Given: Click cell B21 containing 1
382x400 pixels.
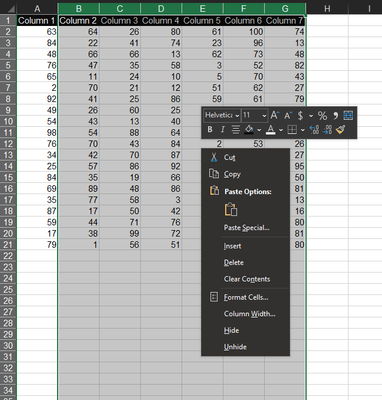Looking at the screenshot, I should pyautogui.click(x=79, y=245).
